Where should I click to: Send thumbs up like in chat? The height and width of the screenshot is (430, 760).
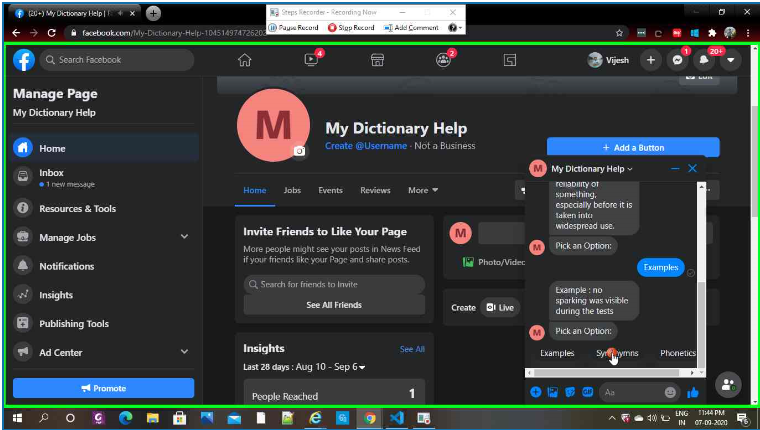693,392
